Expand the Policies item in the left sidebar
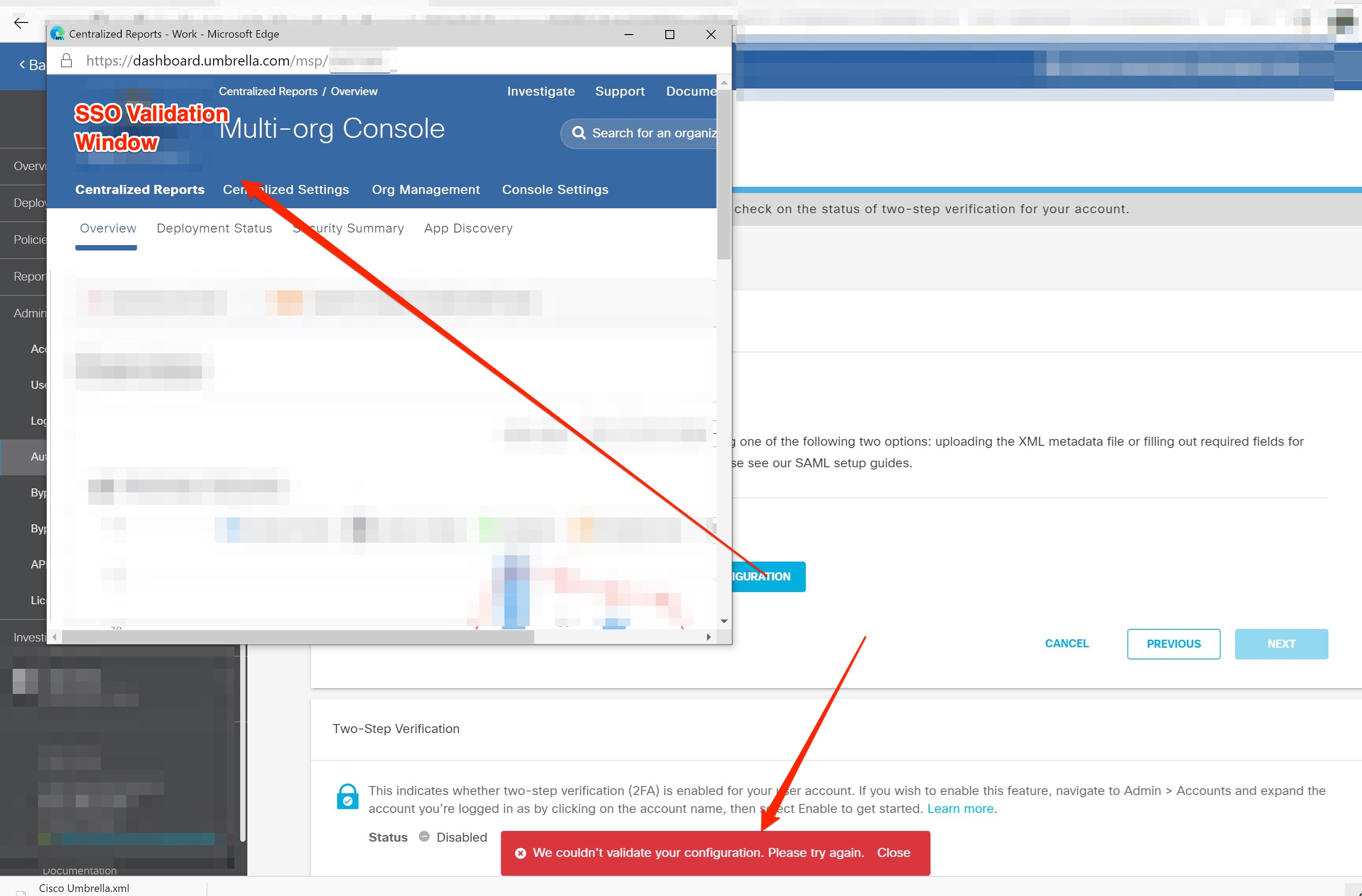Image resolution: width=1362 pixels, height=896 pixels. 23,240
